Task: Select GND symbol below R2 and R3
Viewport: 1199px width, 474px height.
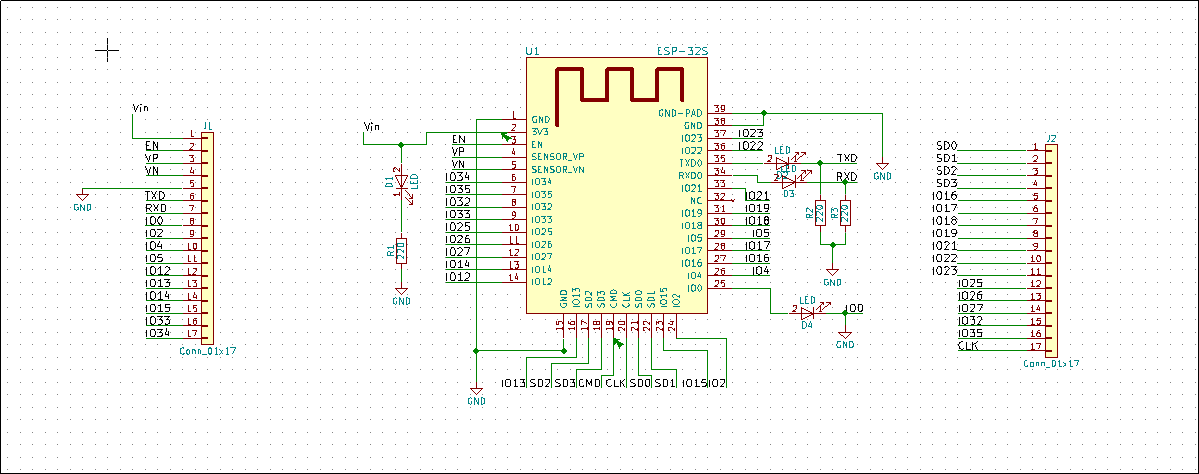Action: [x=832, y=277]
